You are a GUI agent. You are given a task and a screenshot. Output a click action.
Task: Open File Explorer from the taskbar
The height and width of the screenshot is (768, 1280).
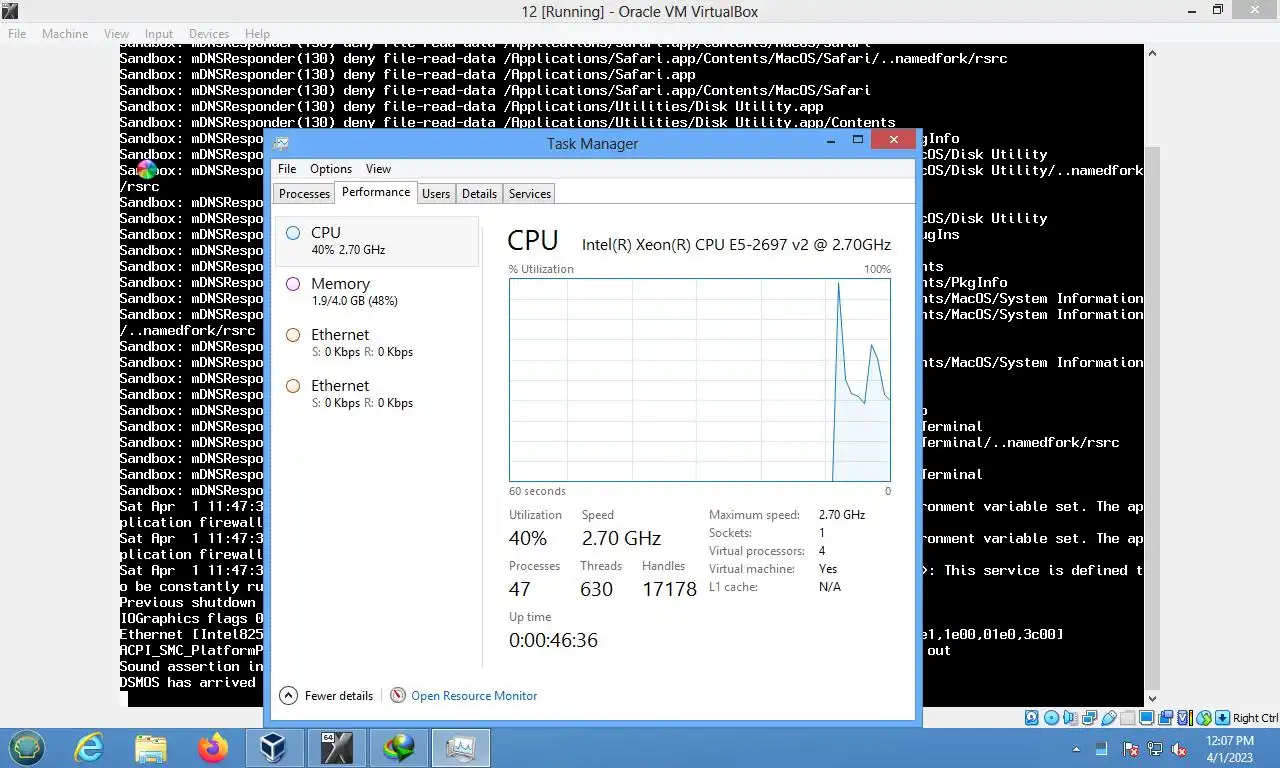[x=151, y=747]
